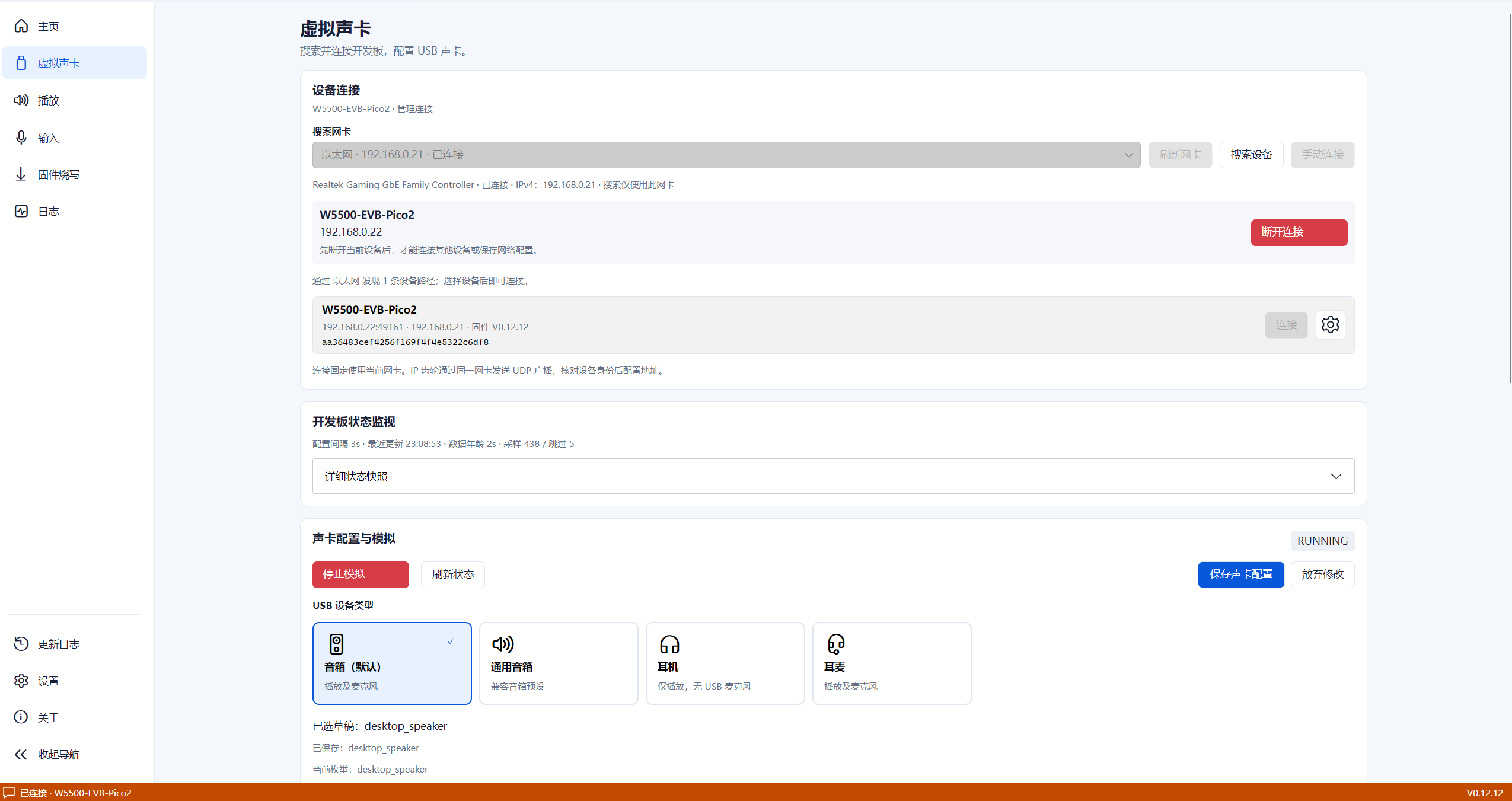Click the speaker box icon on 音箱（默认）card
Screen dimensions: 1512x801
point(337,644)
